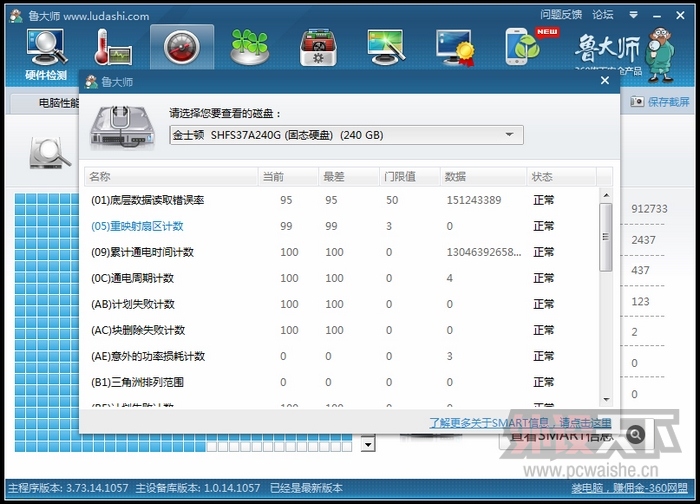
Task: Click data value 151243389
Action: (x=474, y=200)
